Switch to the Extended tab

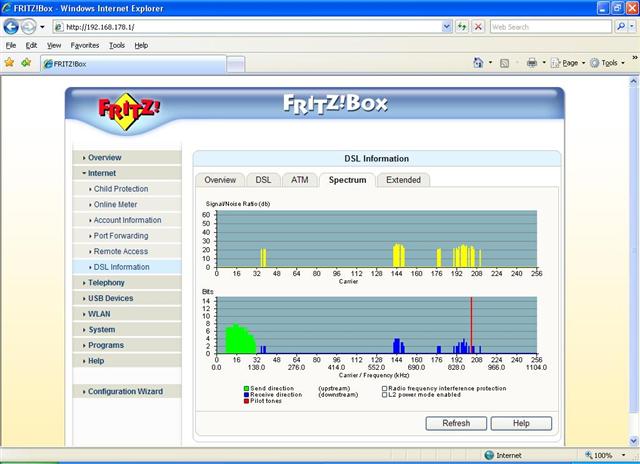[403, 180]
